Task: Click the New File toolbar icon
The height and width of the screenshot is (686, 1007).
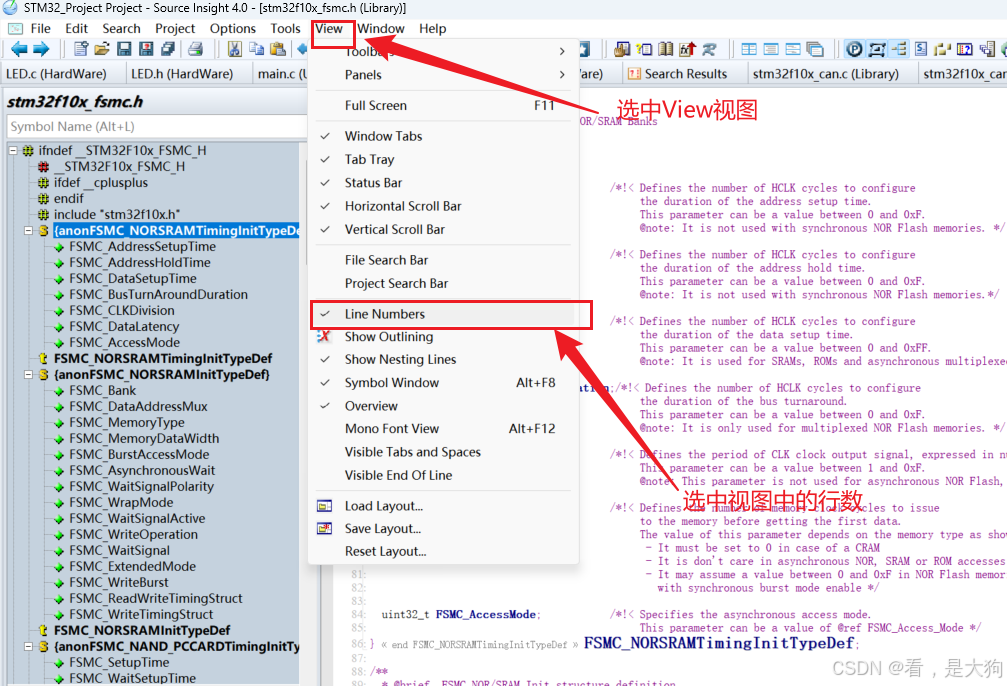Action: (81, 49)
